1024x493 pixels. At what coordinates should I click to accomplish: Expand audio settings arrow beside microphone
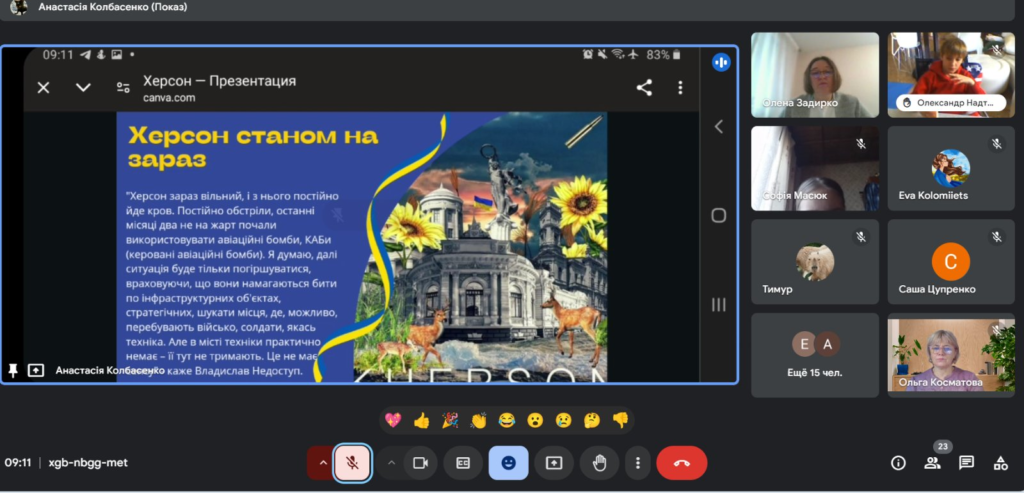(322, 463)
